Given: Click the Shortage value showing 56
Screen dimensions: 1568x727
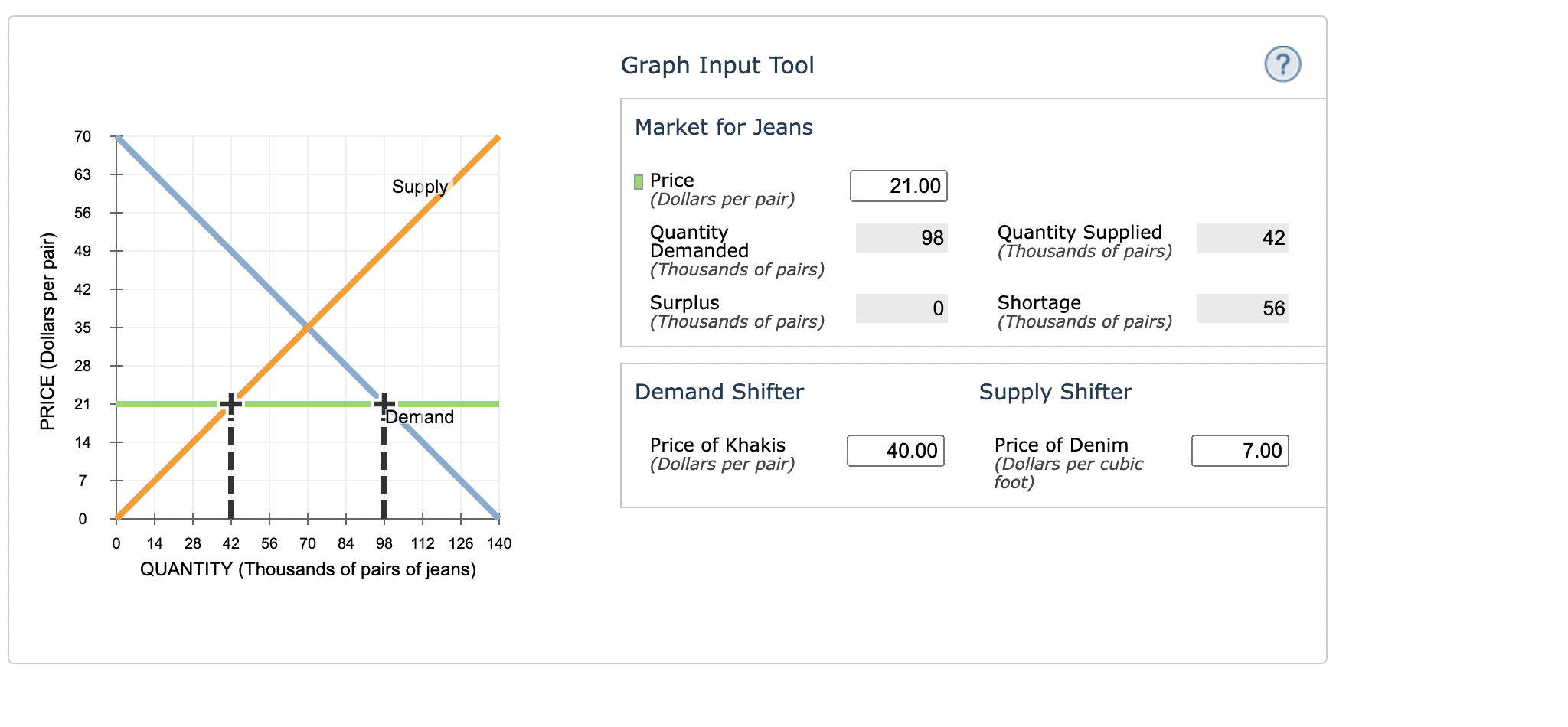Looking at the screenshot, I should (1242, 308).
